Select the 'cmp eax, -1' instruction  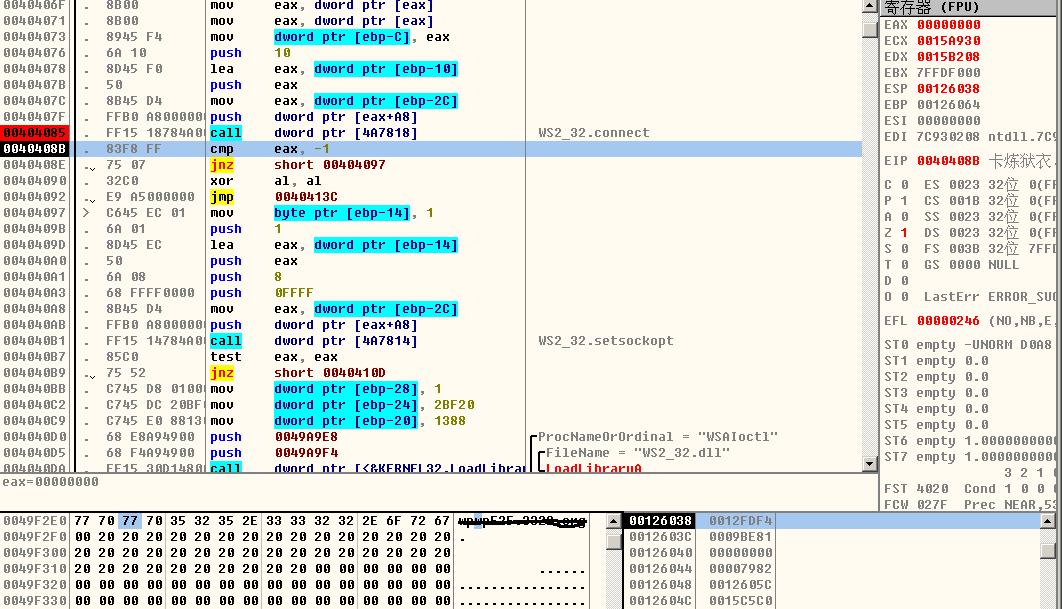click(270, 149)
